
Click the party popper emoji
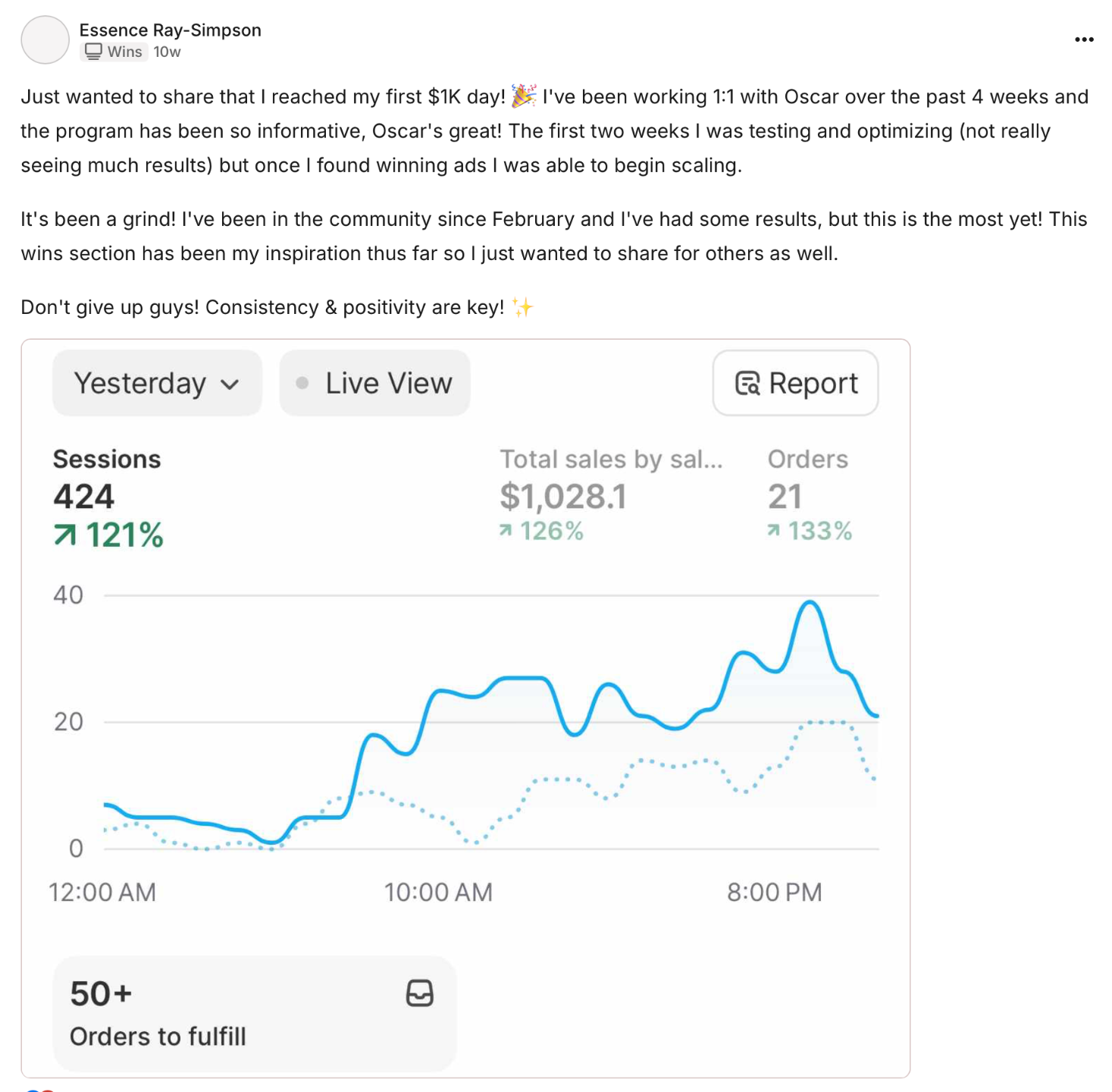click(523, 96)
